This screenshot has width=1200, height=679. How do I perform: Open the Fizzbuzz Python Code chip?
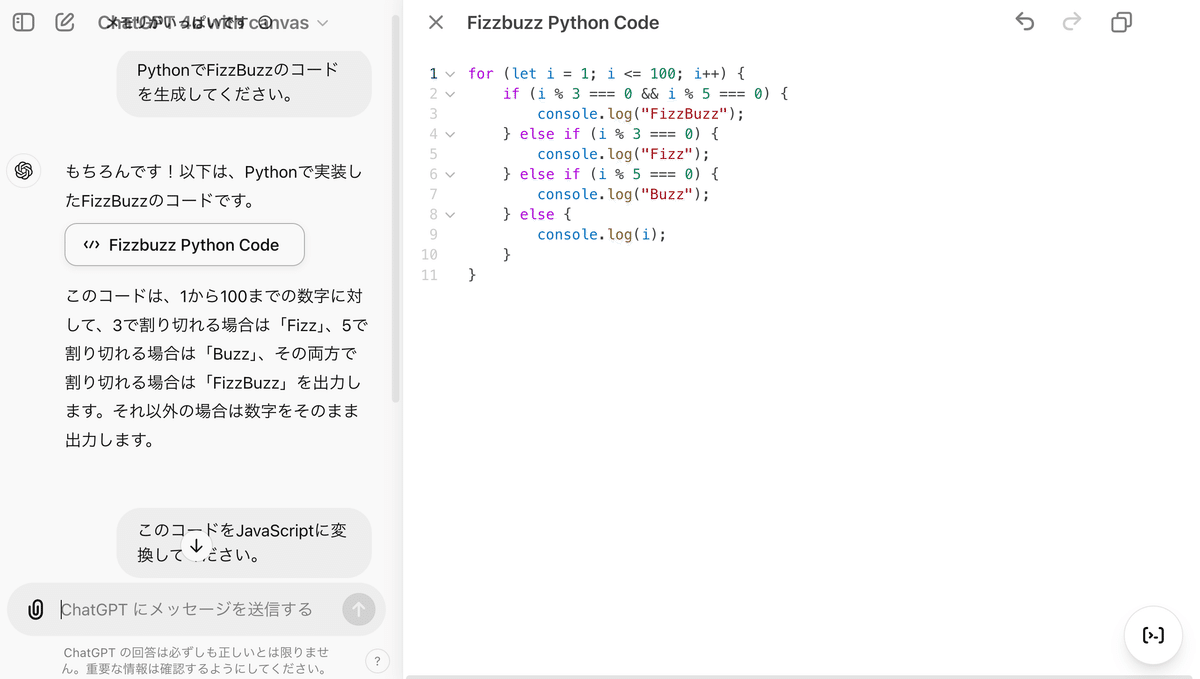(x=184, y=245)
